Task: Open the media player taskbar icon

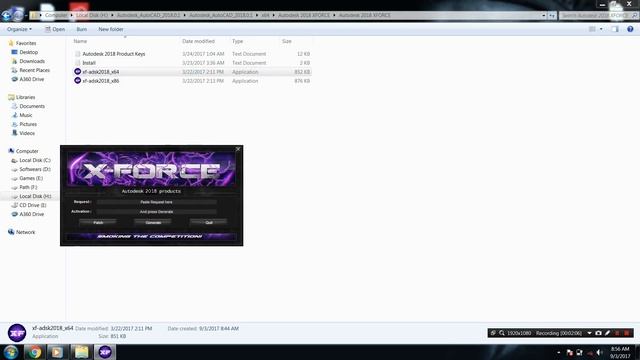Action: coord(57,352)
